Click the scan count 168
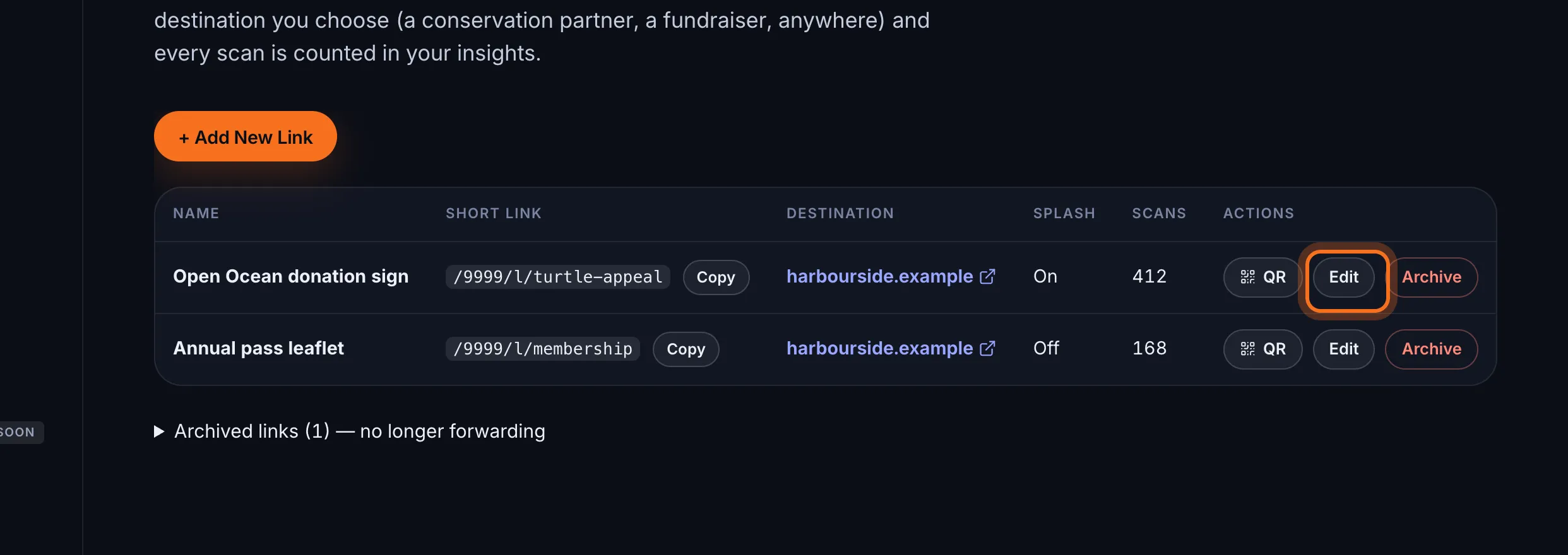Viewport: 1568px width, 555px height. [1149, 348]
